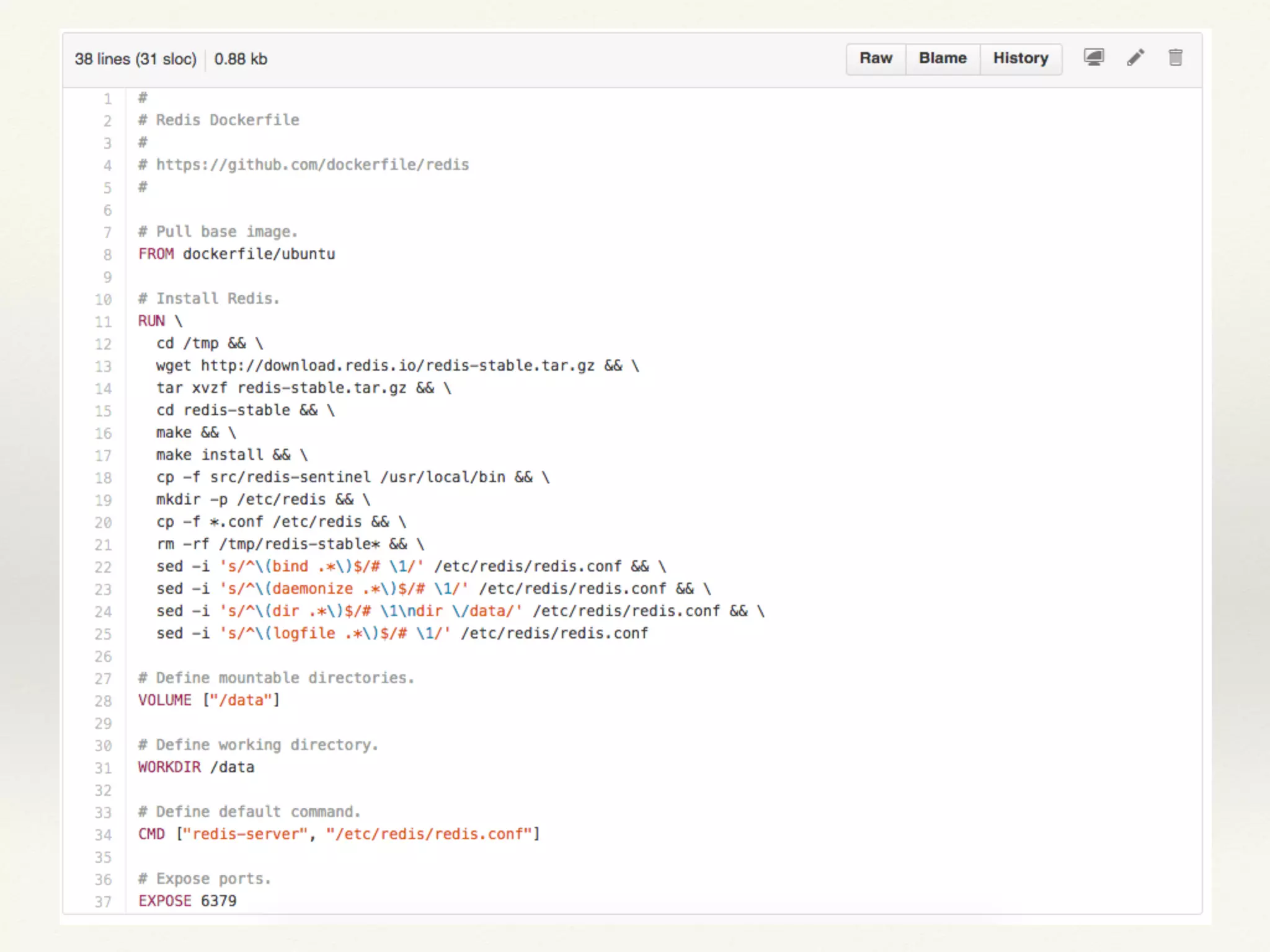
Task: Click line number 37
Action: click(103, 902)
